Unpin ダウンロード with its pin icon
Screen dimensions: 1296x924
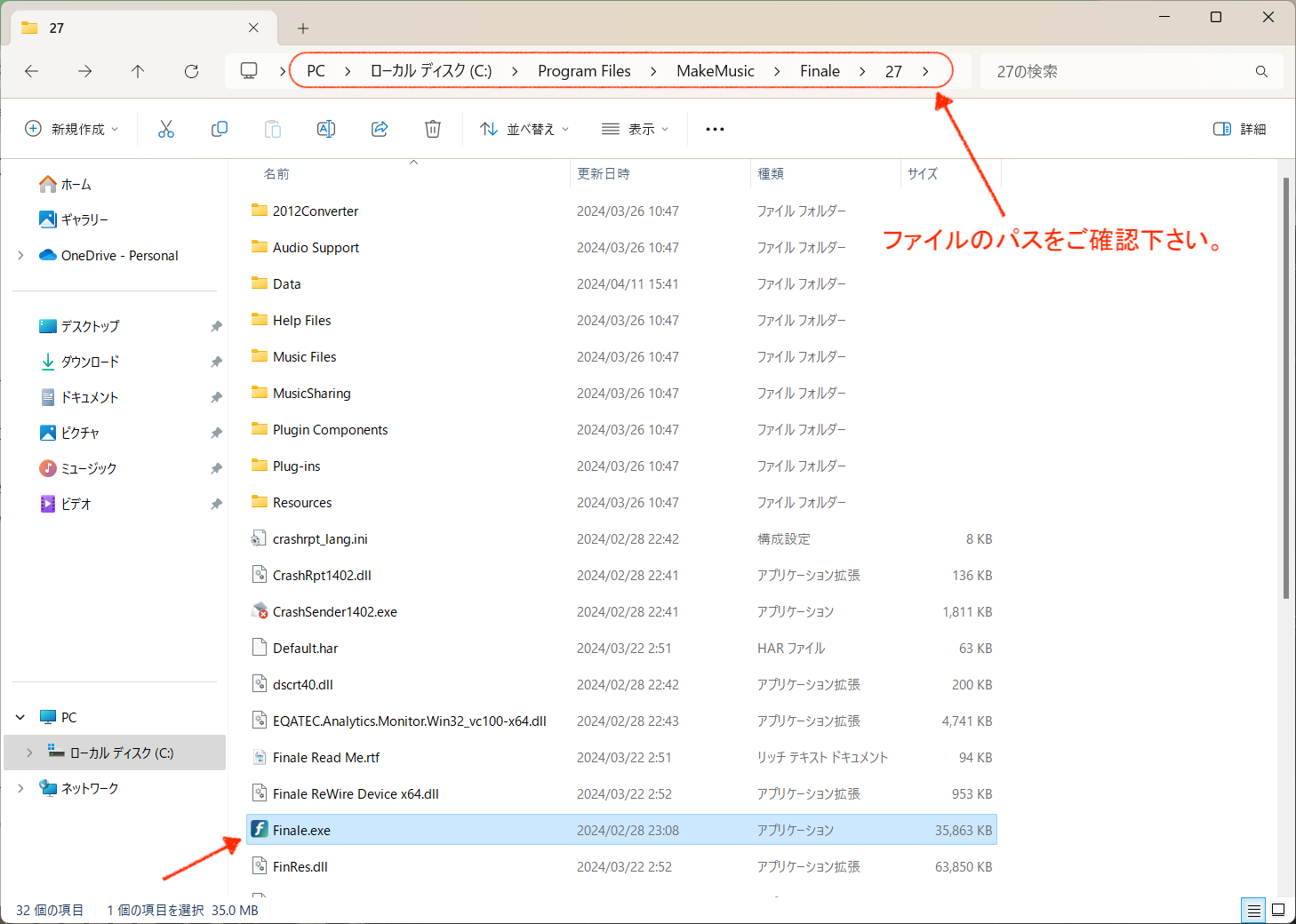[216, 362]
